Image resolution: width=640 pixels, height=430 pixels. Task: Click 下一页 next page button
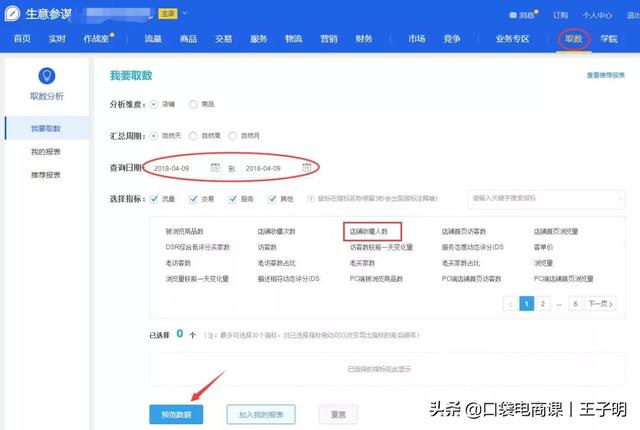point(600,304)
